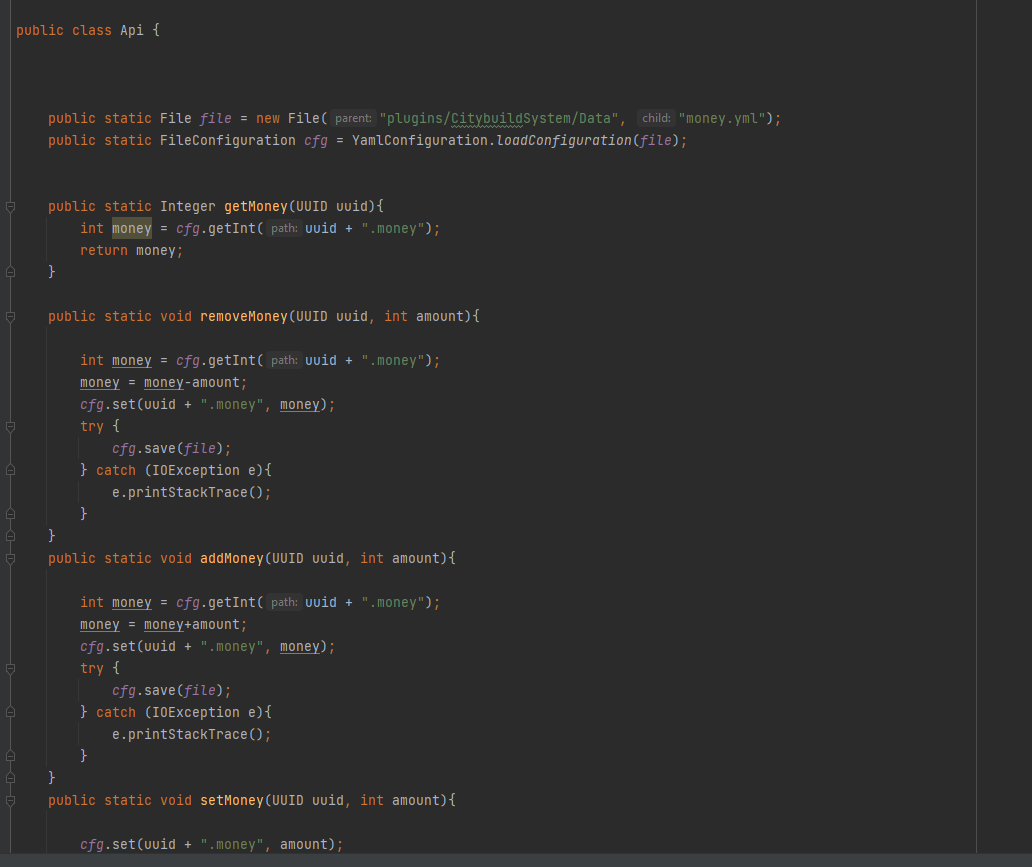1032x867 pixels.
Task: Click the 'child:' inlay hint before money.yml
Action: (x=656, y=119)
